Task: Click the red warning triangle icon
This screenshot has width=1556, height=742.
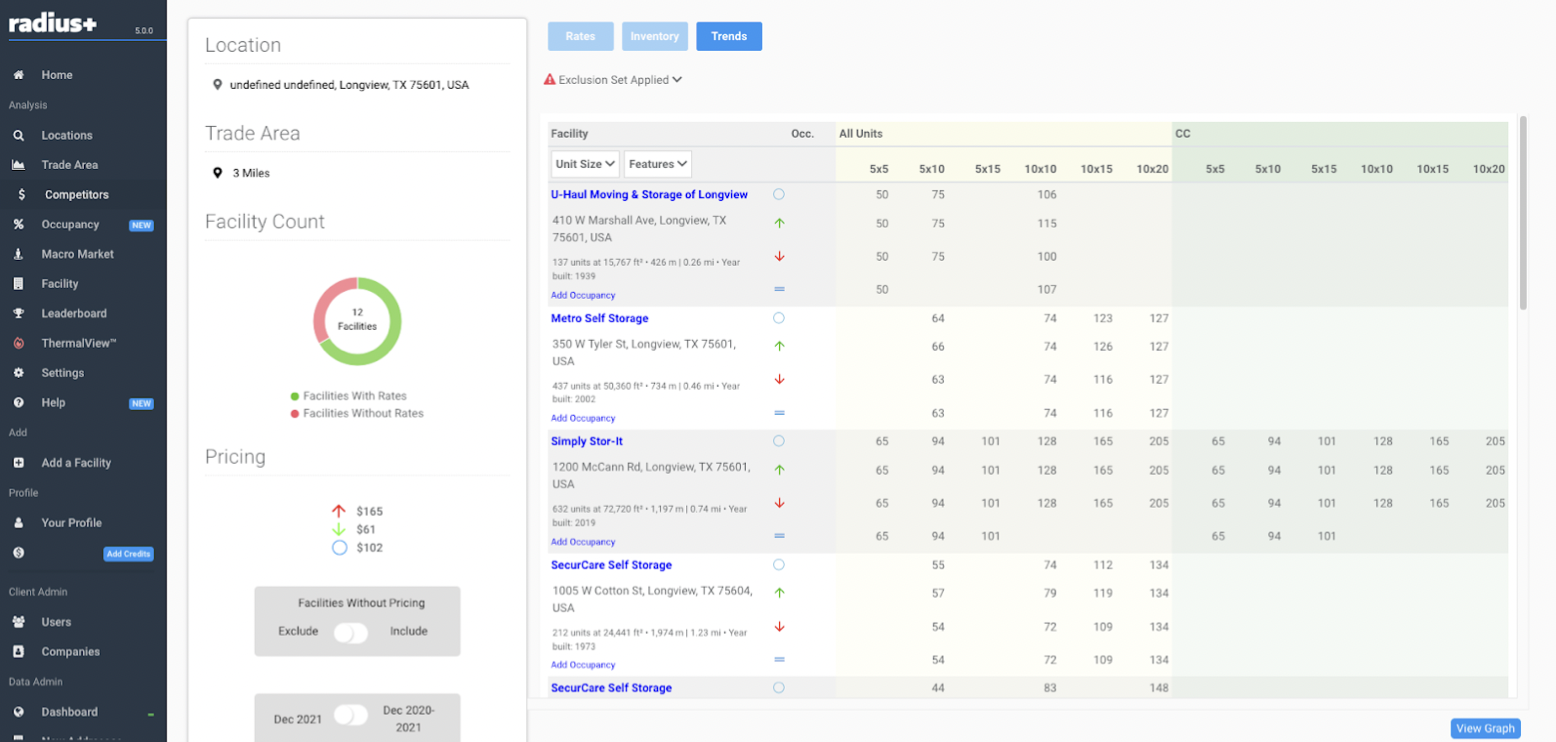Action: click(x=549, y=79)
